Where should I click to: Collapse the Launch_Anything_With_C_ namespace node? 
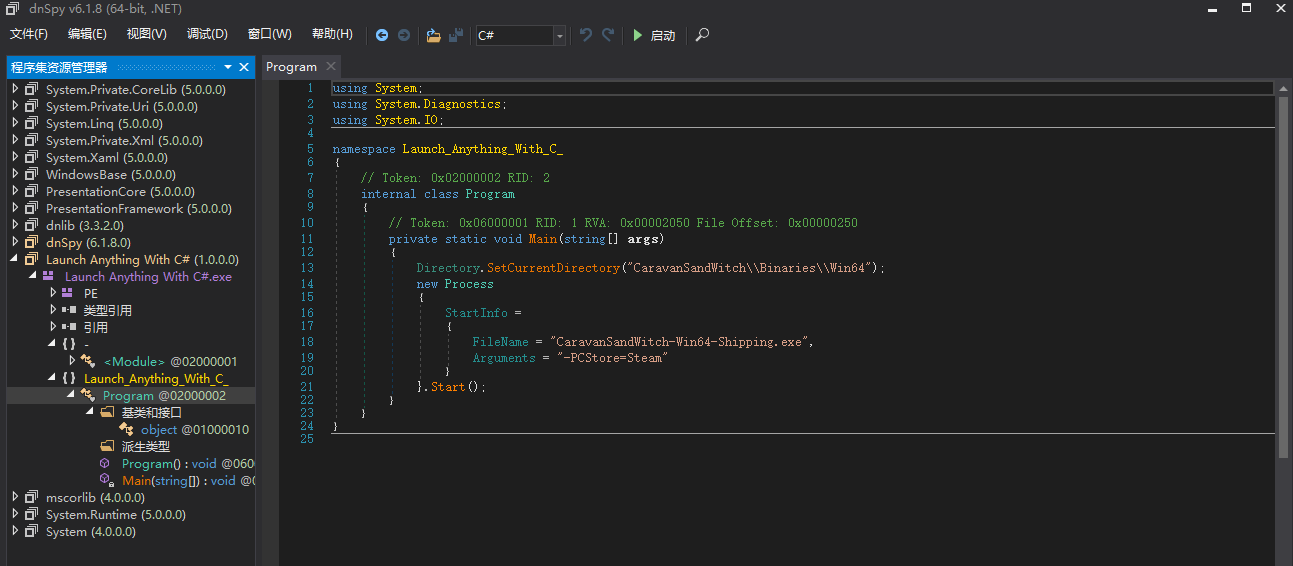pyautogui.click(x=53, y=378)
